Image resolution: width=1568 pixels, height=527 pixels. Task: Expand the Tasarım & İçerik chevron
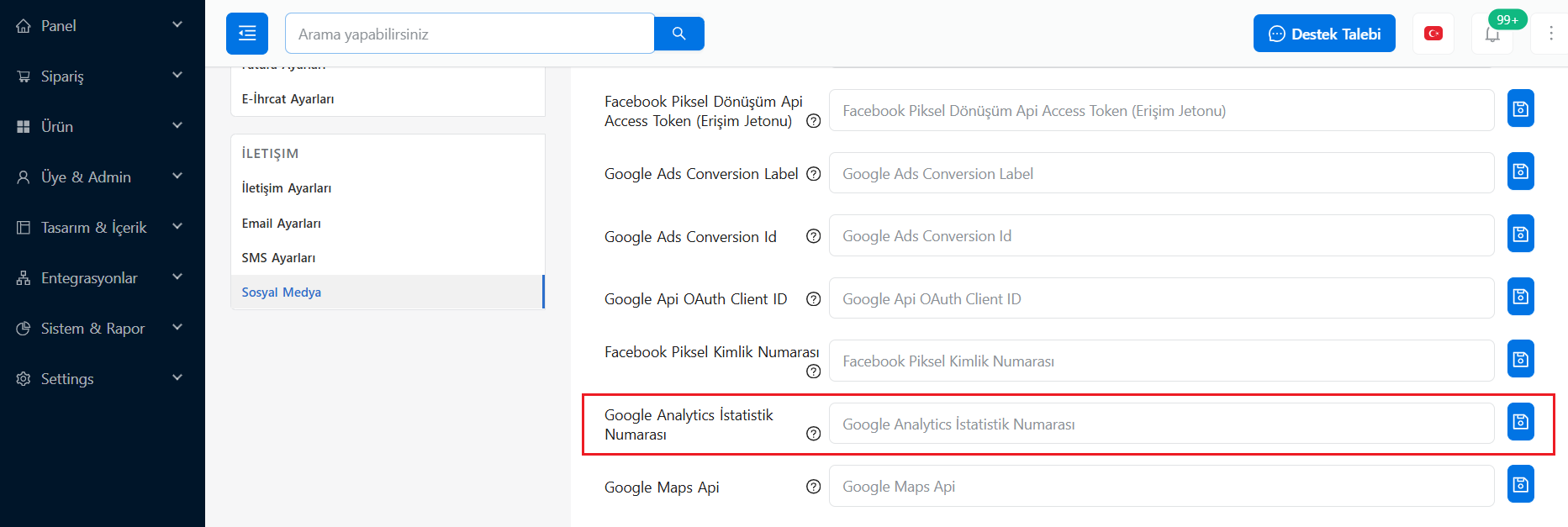click(x=177, y=226)
